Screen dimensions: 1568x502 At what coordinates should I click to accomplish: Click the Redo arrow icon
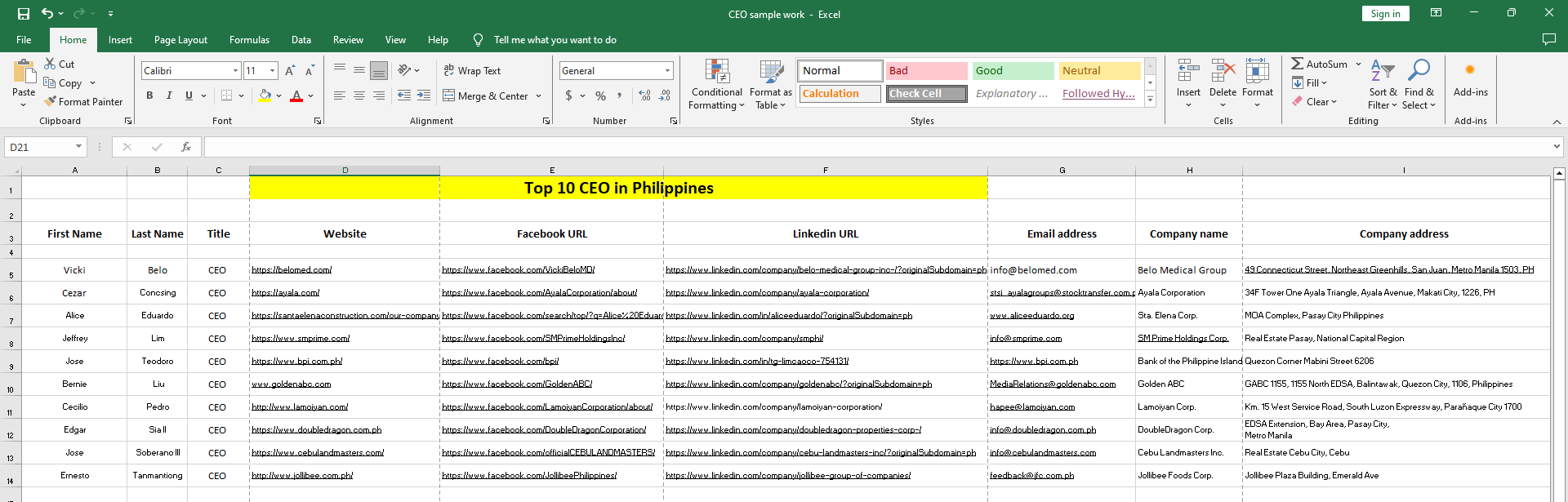(78, 14)
